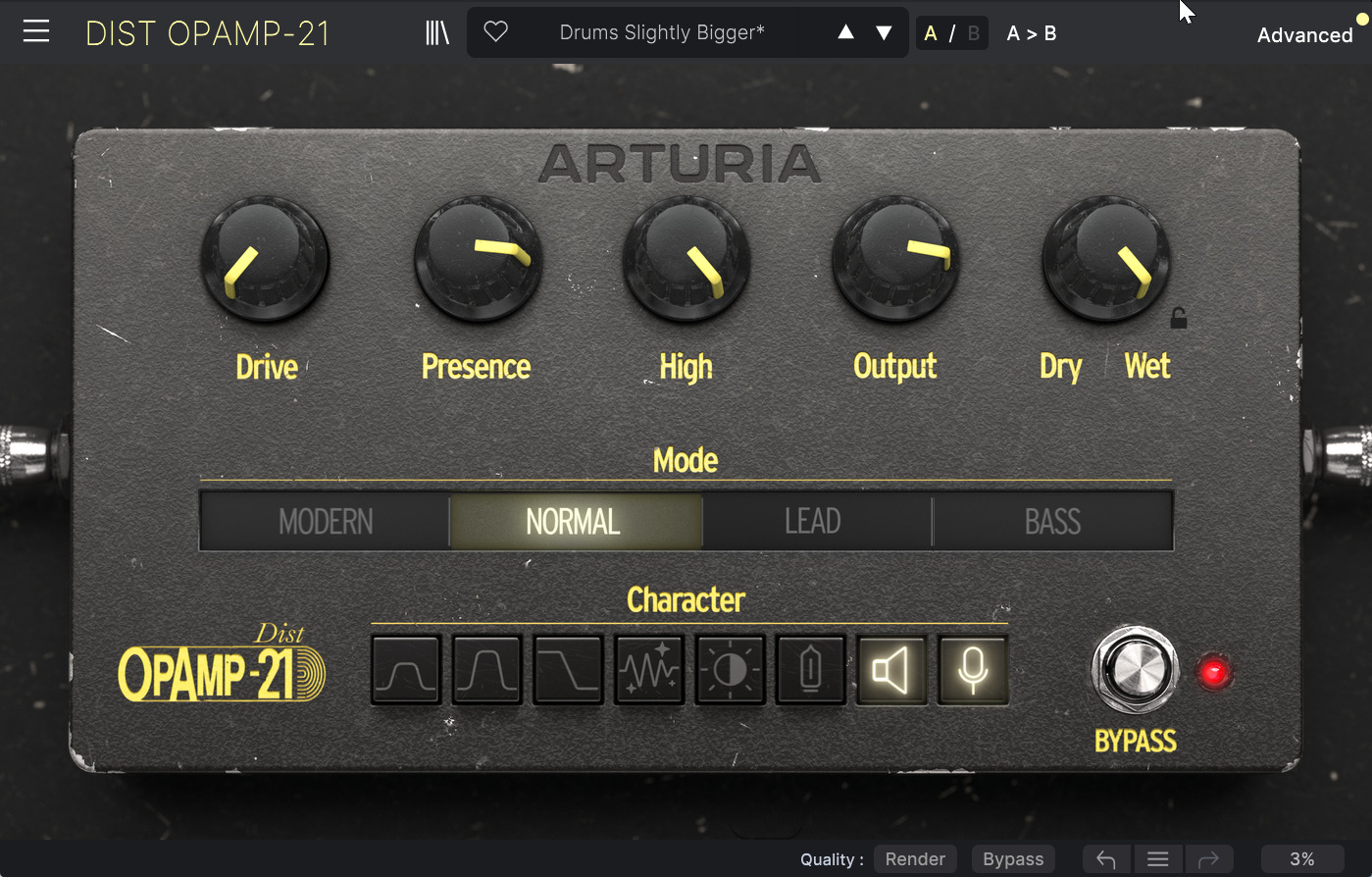Select the MODERN mode
The width and height of the screenshot is (1372, 877).
pos(326,521)
